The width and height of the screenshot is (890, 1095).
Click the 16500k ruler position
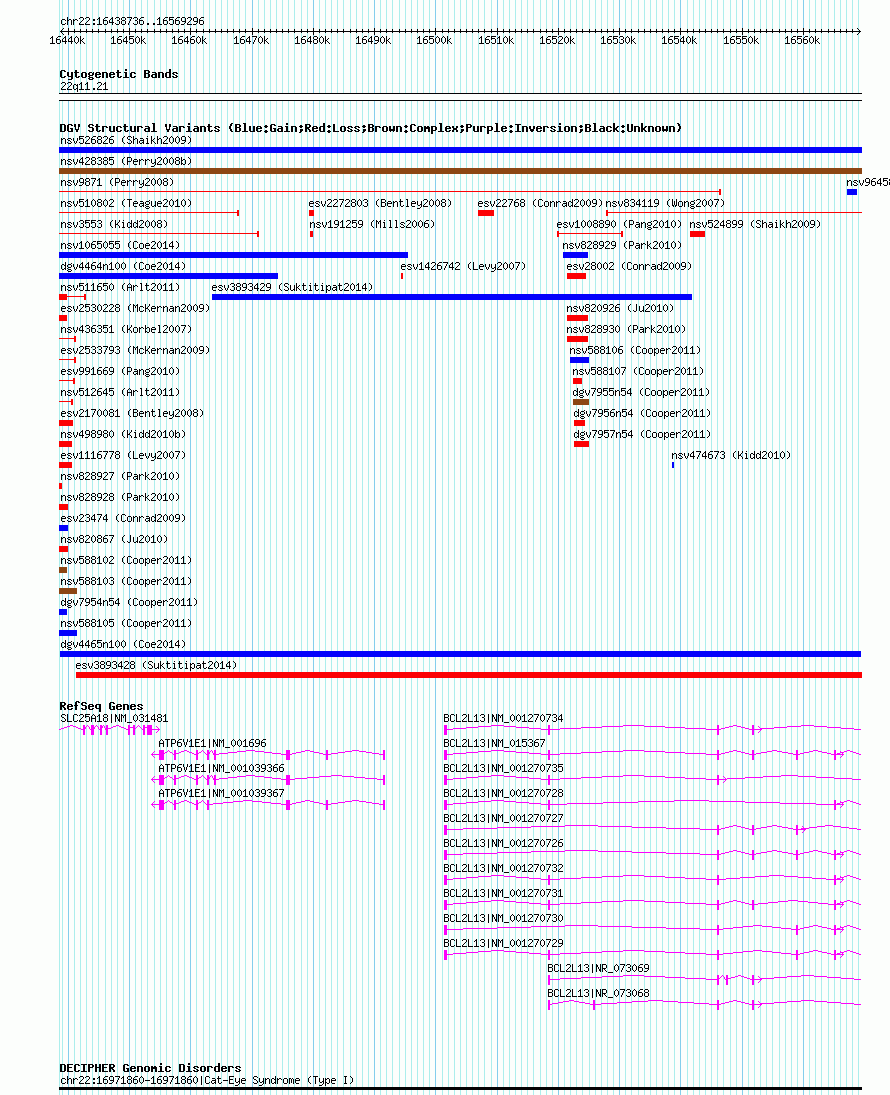[x=434, y=41]
